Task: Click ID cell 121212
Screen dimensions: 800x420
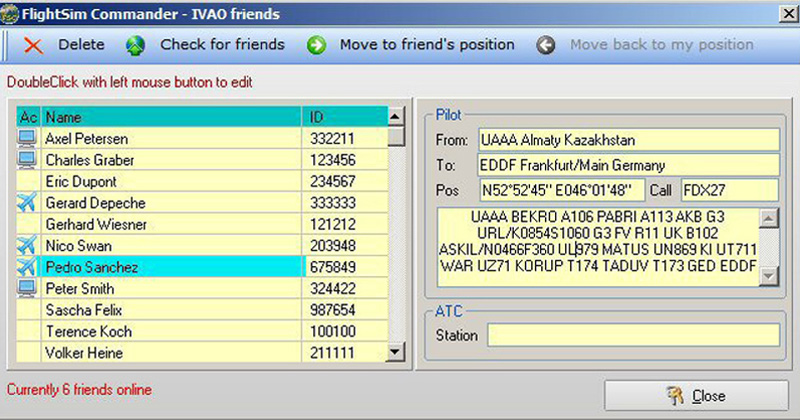Action: (x=345, y=224)
